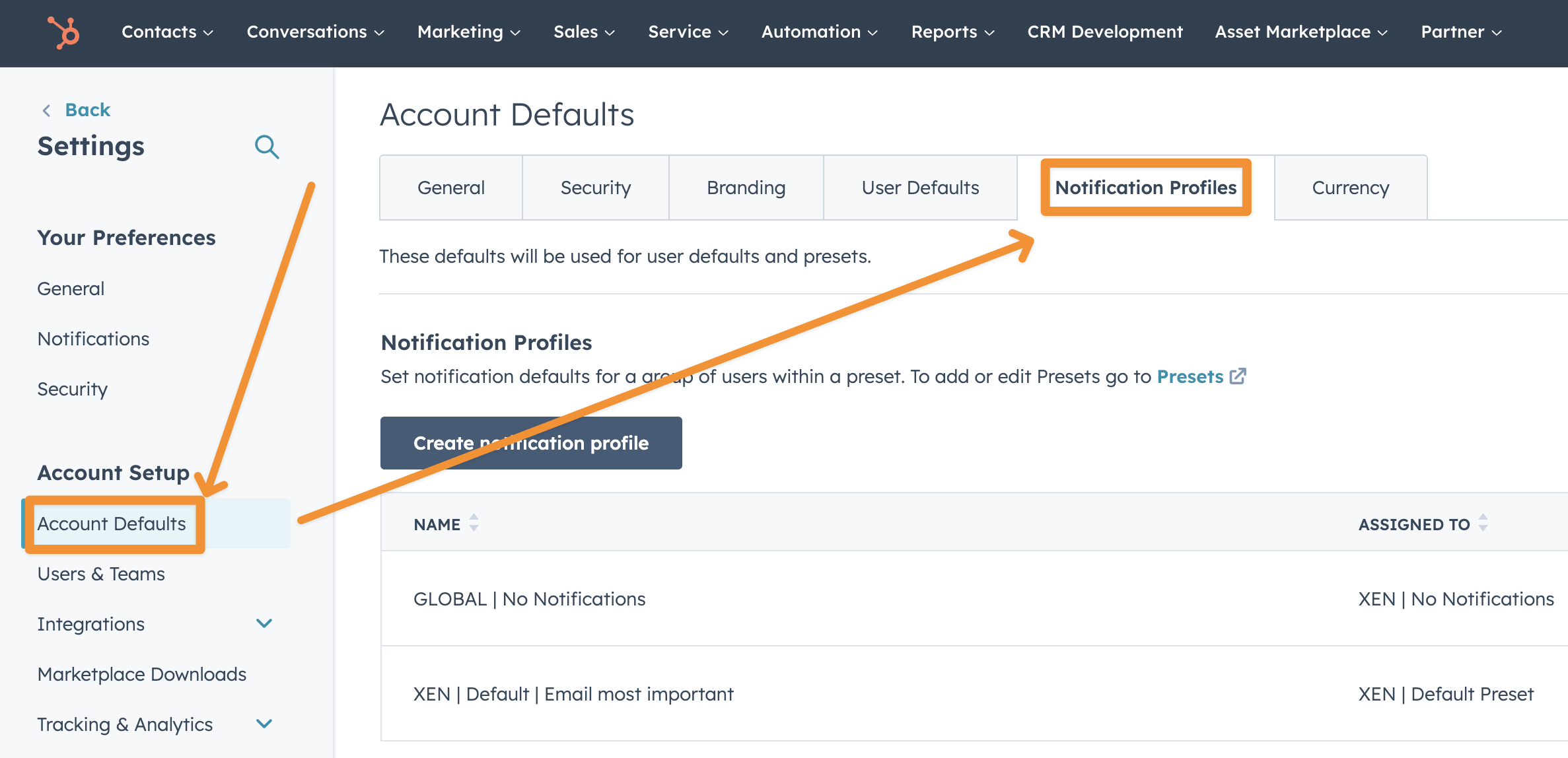
Task: Open the Contacts dropdown
Action: (166, 31)
